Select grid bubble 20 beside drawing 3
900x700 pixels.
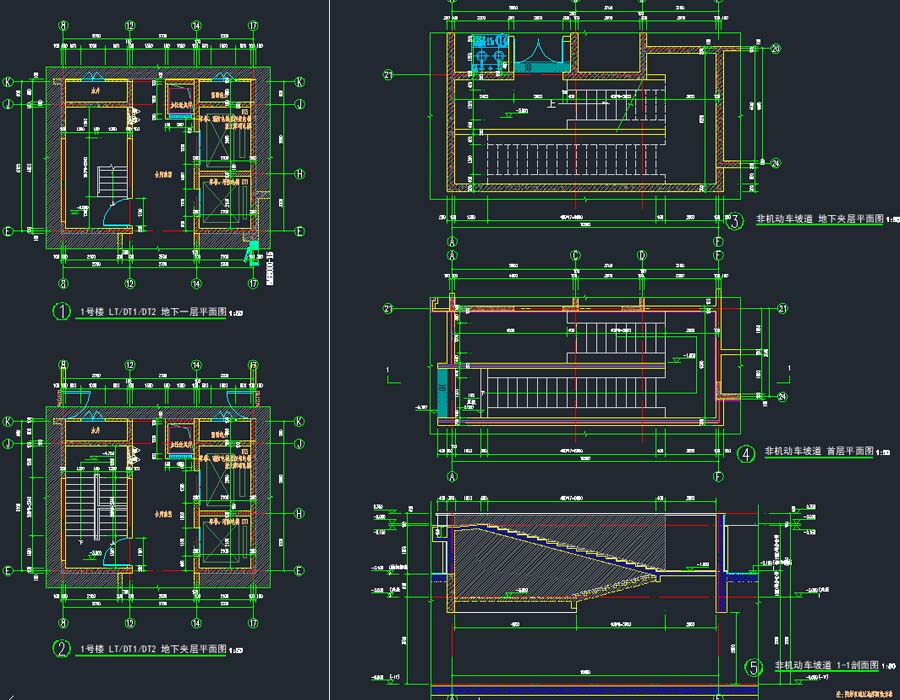[776, 48]
